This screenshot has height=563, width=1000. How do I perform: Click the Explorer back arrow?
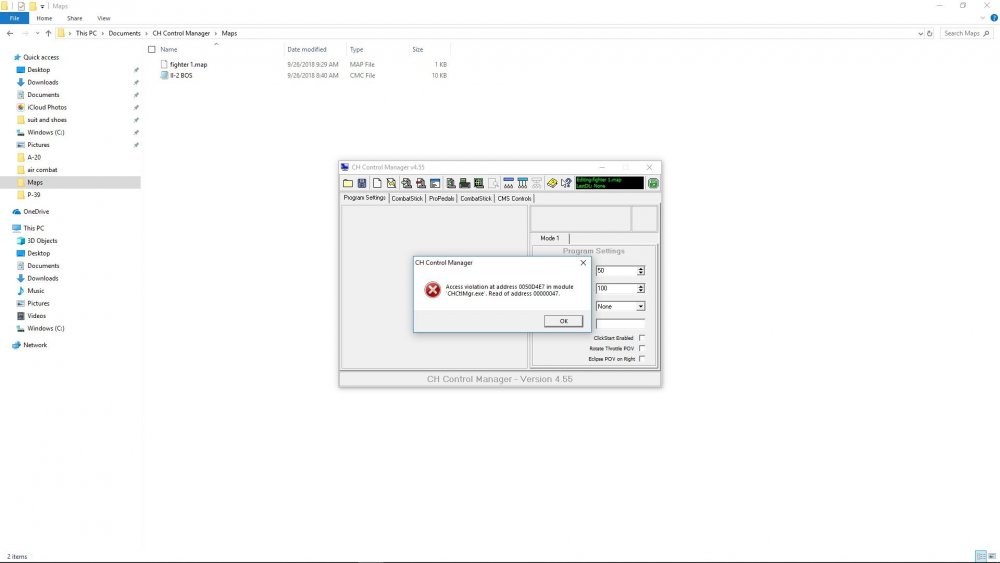point(10,33)
